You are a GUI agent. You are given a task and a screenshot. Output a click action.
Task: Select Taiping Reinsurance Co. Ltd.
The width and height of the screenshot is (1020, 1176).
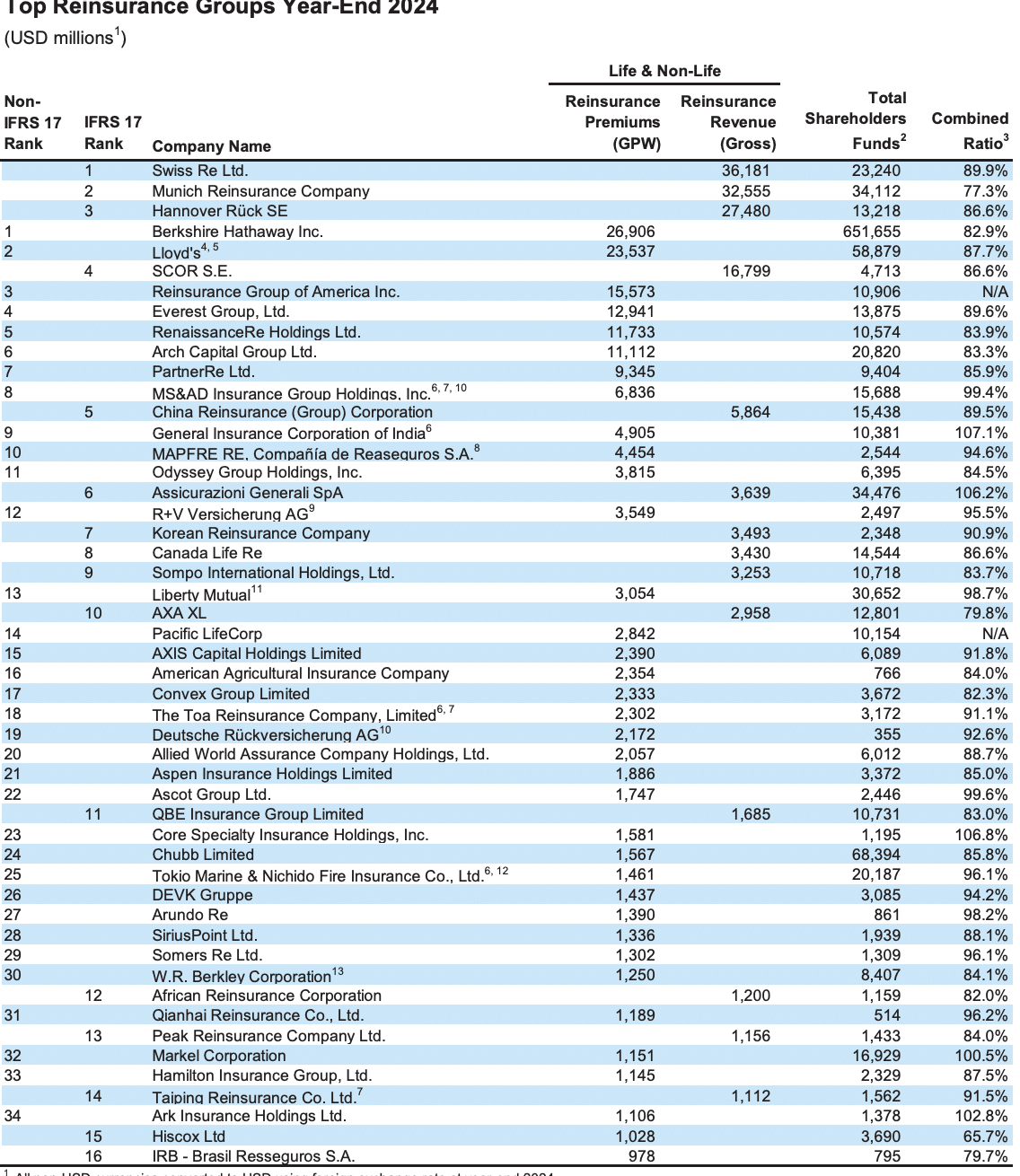[x=254, y=1097]
